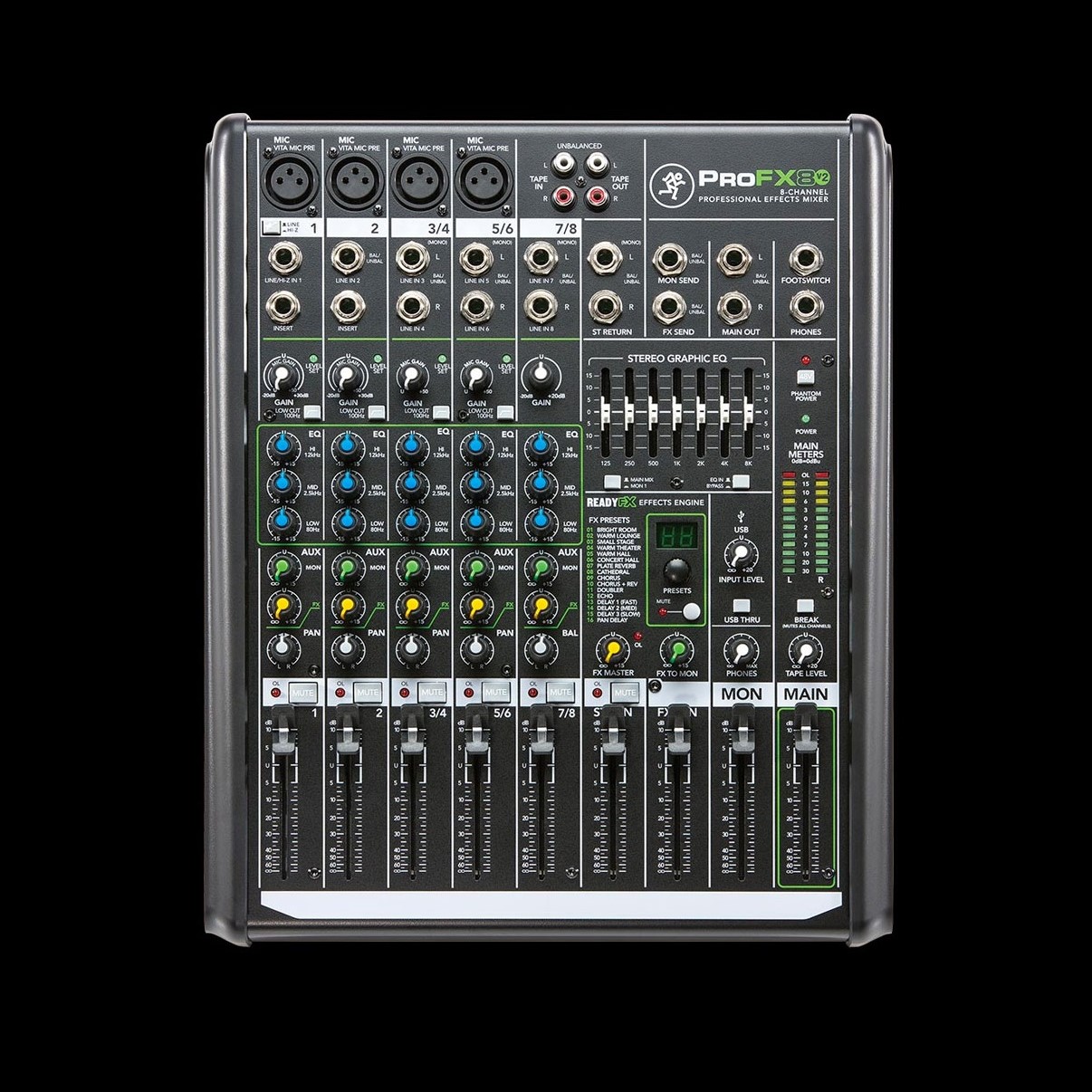Click the channel 5/6 yellow FX send knob
1092x1092 pixels.
point(476,604)
